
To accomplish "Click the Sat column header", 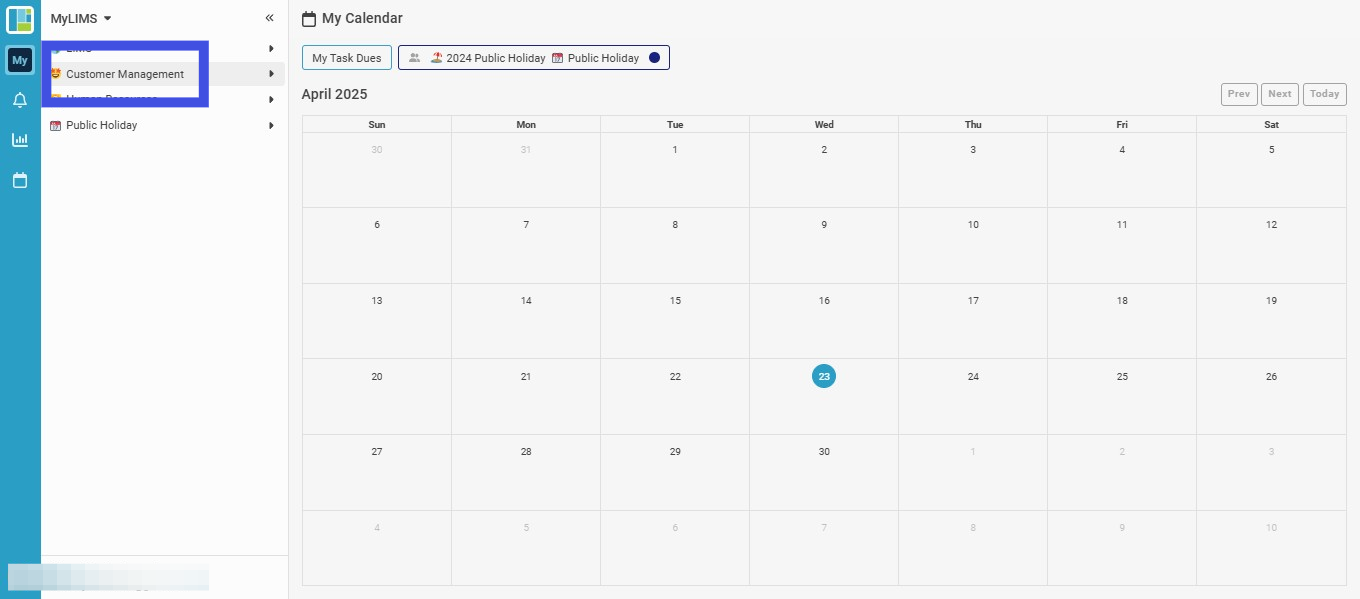I will click(1271, 125).
